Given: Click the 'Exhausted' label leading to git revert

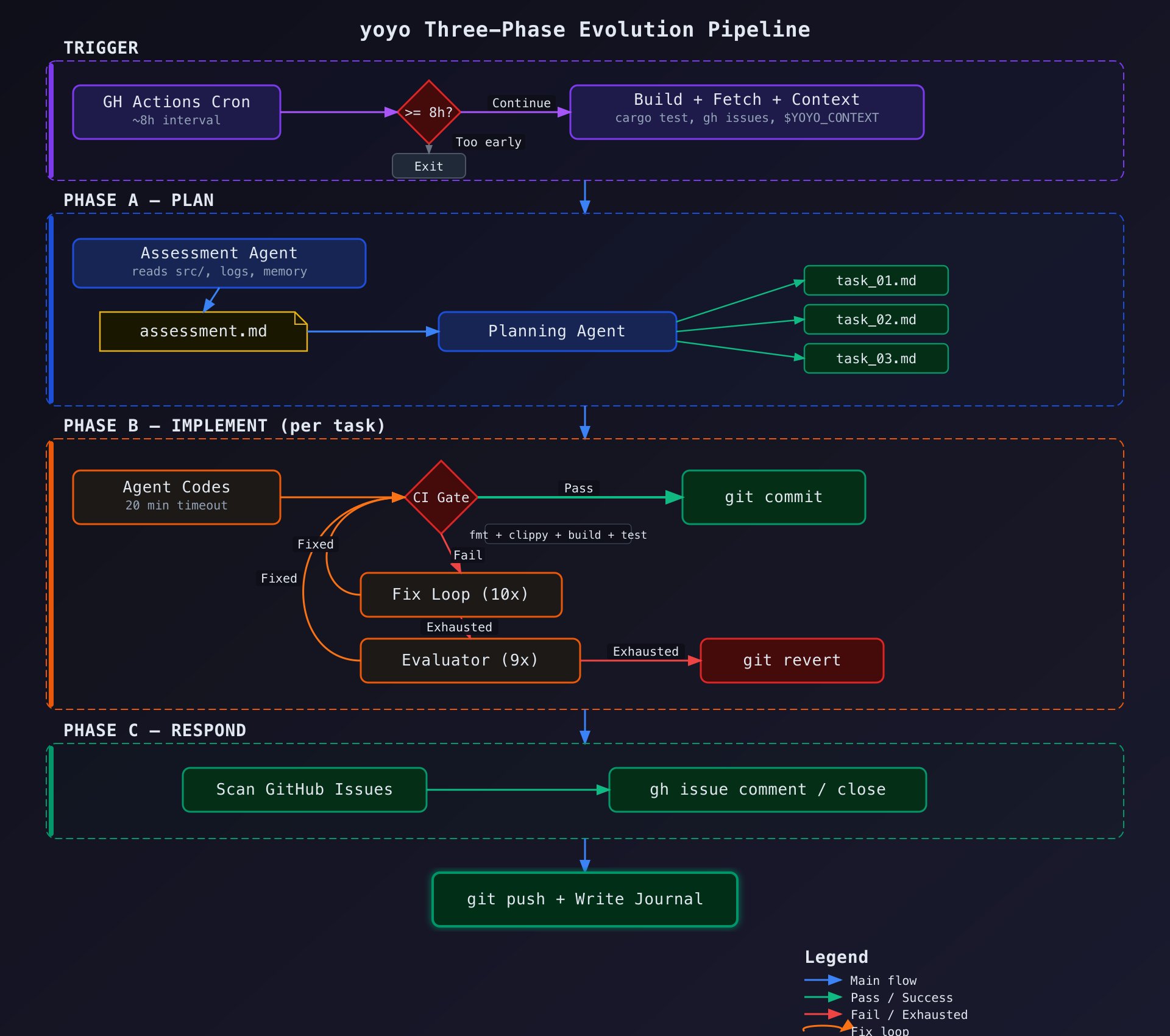Looking at the screenshot, I should (646, 651).
